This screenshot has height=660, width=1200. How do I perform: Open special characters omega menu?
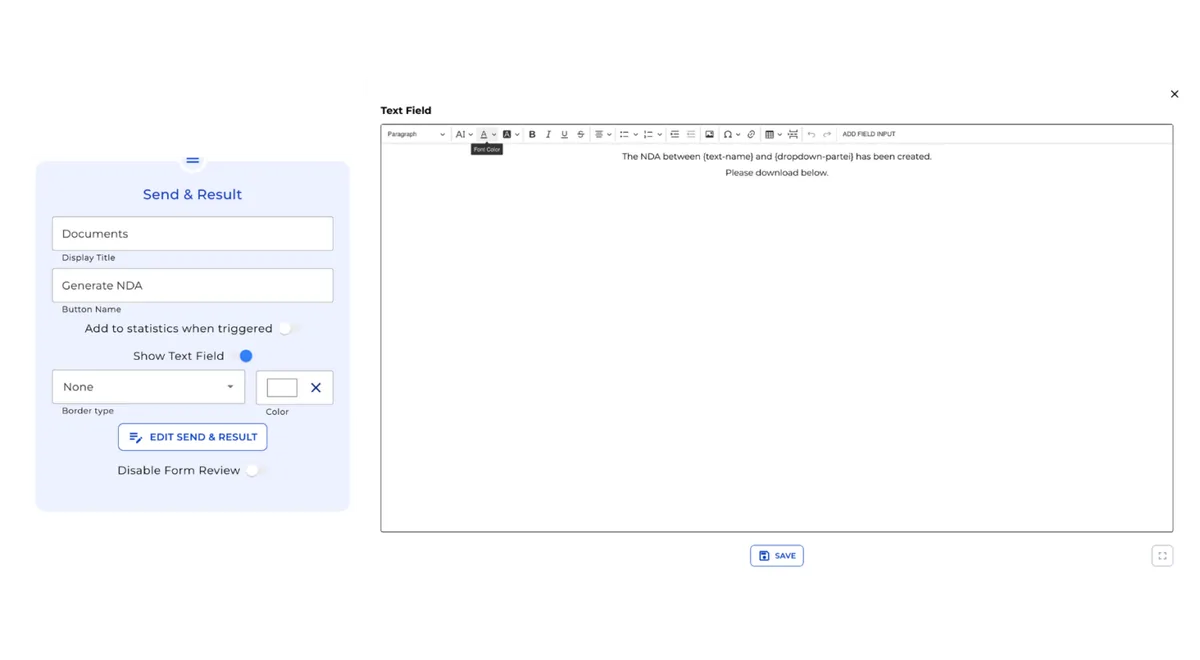[x=731, y=134]
